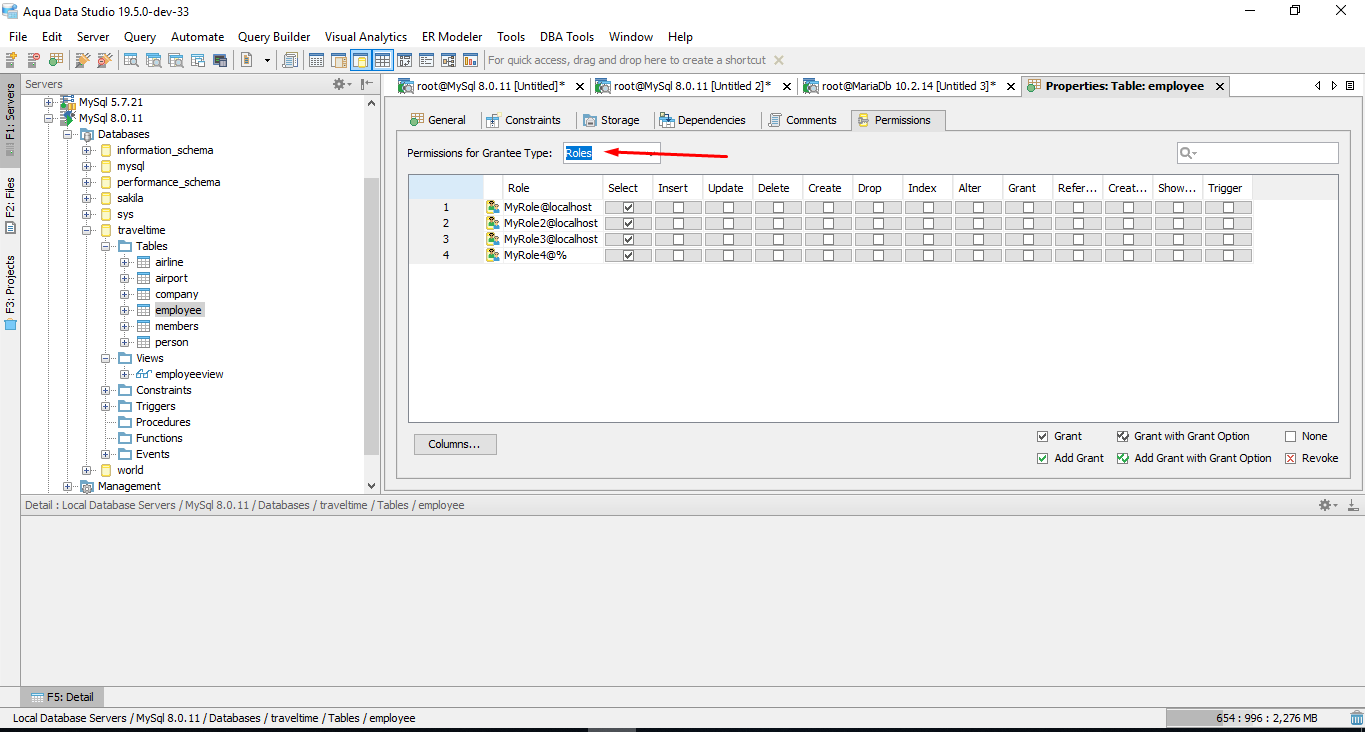This screenshot has height=732, width=1365.
Task: Check Trigger permission for MyRole@localhost
Action: click(x=1228, y=207)
